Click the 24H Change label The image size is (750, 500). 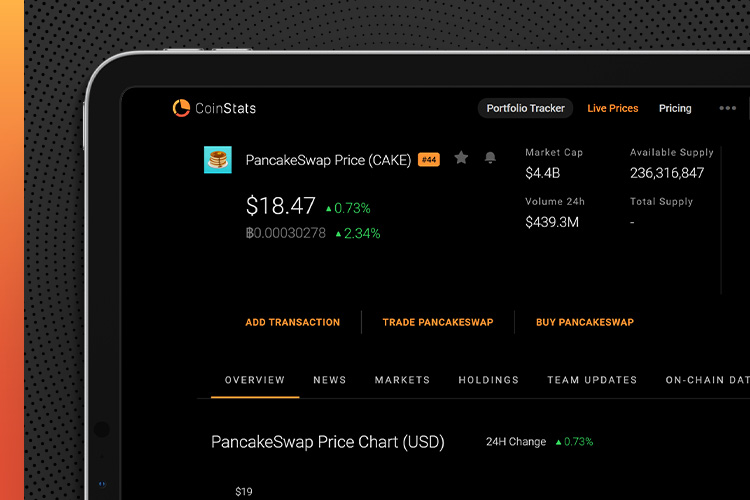[516, 442]
